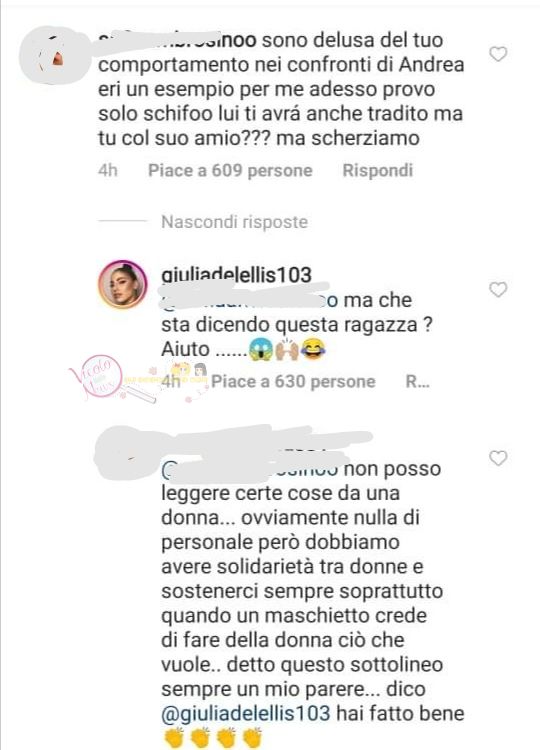Click the clapping hands emojis at bottom

point(212,738)
